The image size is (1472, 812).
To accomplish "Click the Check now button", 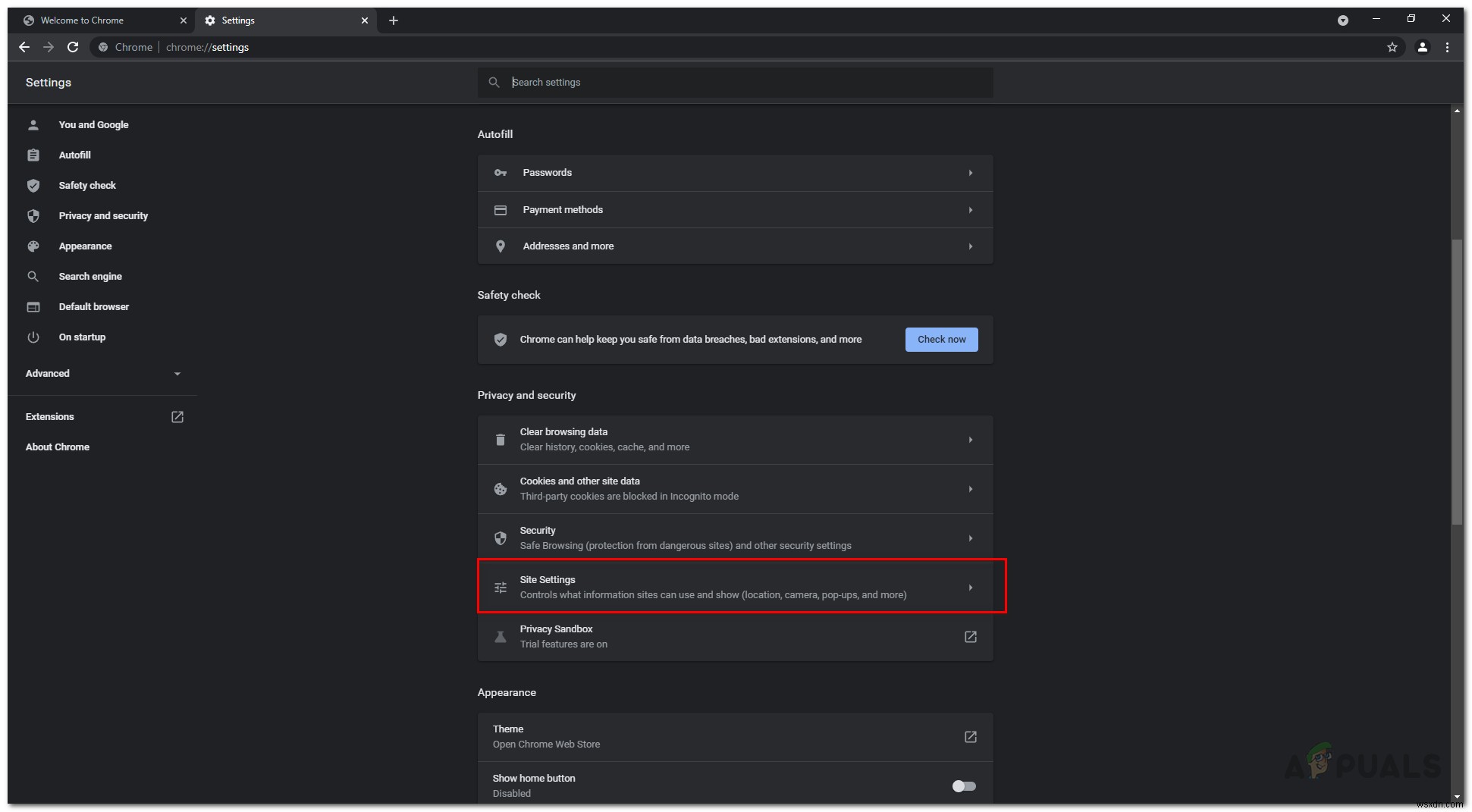I will click(x=940, y=339).
